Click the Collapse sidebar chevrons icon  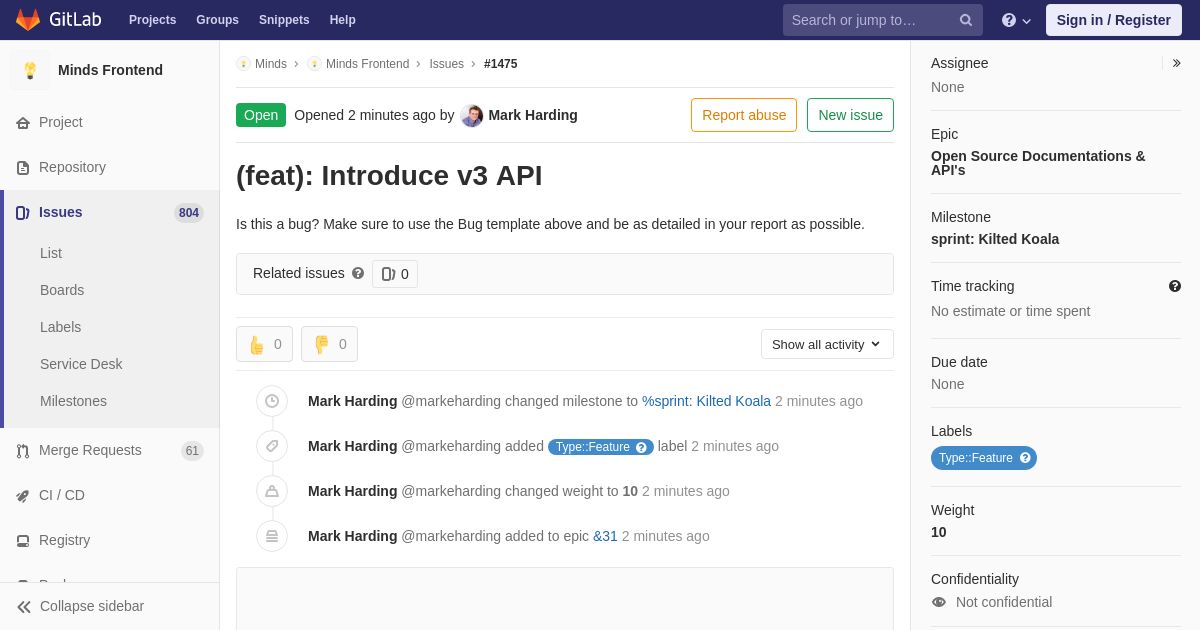24,607
